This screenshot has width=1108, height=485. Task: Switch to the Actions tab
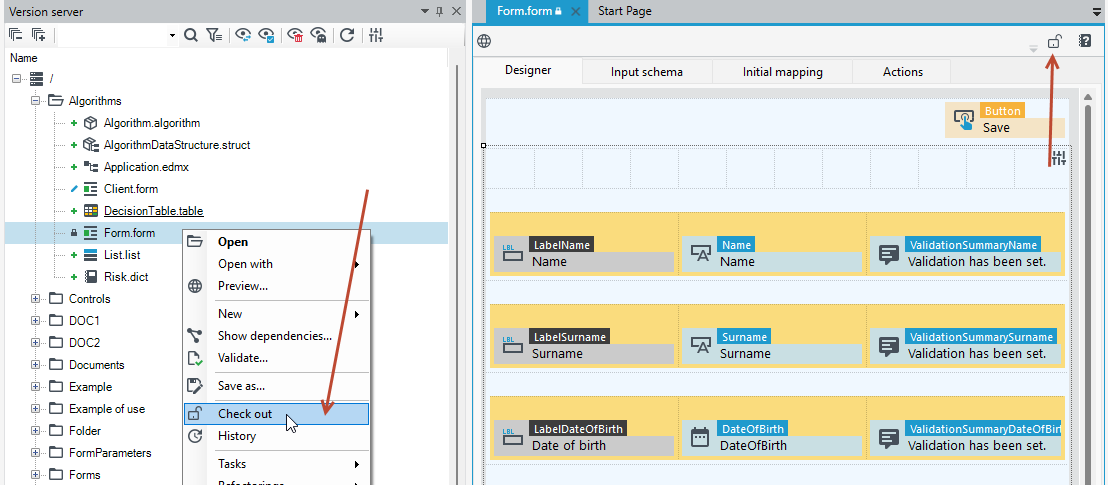[902, 71]
